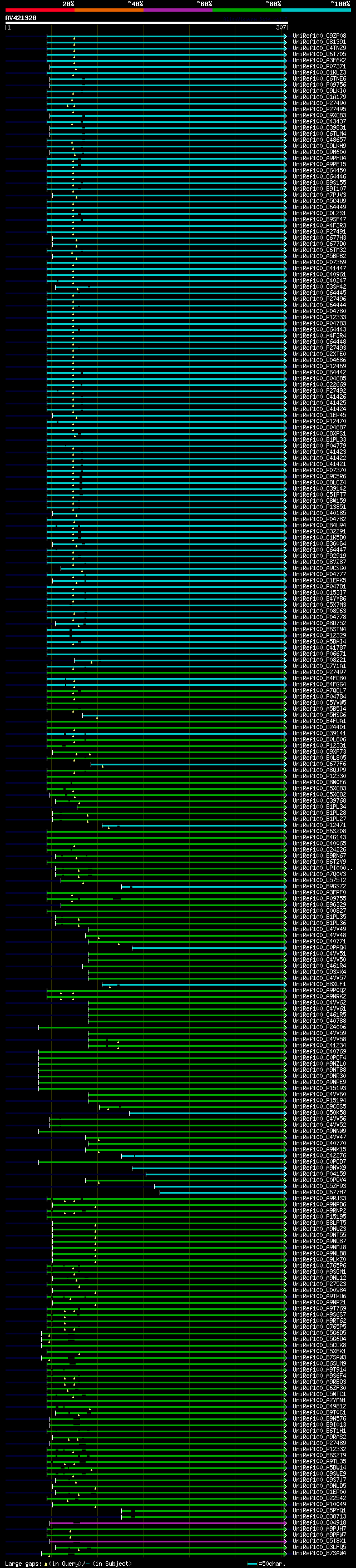
Task: Choose hit UniRef100_B1PL36
Action: tap(319, 923)
